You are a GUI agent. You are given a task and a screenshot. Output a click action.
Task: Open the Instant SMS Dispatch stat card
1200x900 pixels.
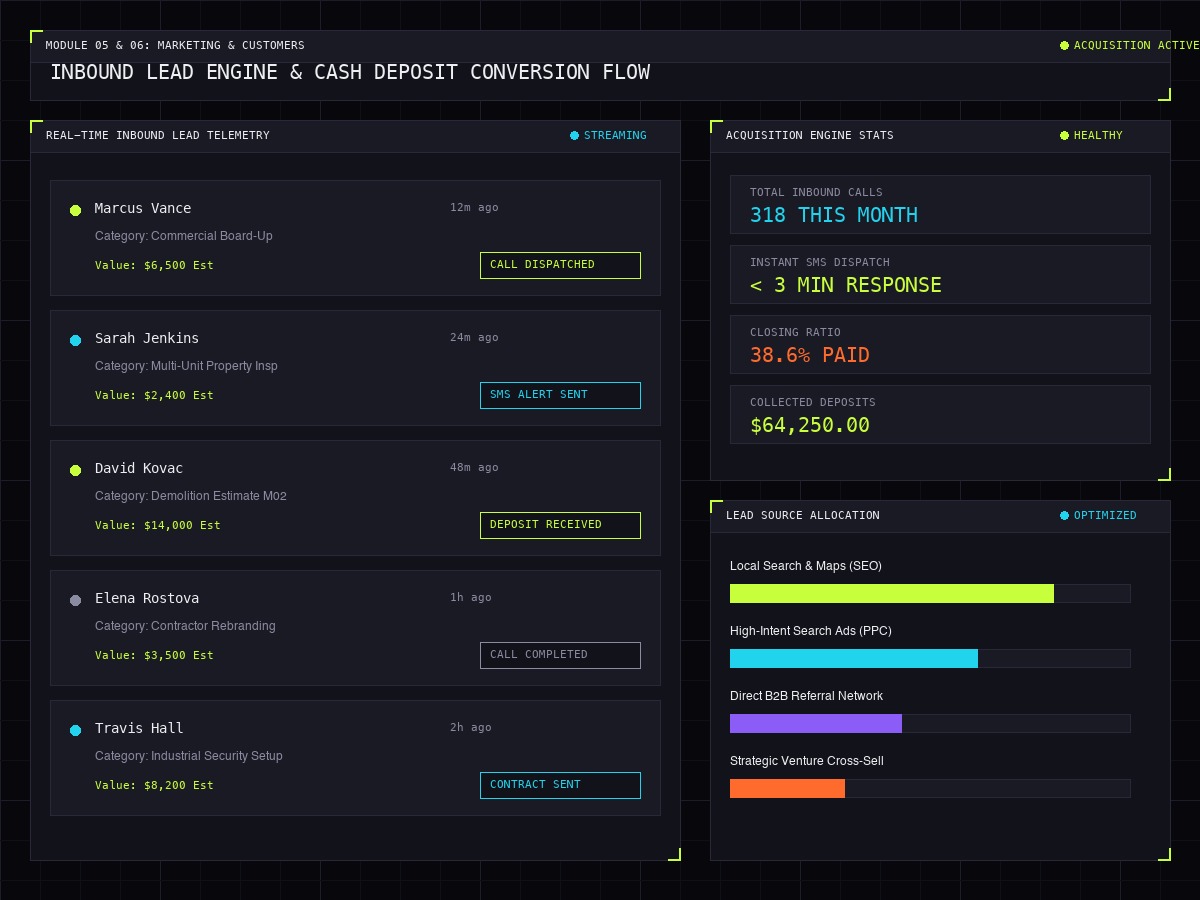coord(940,274)
